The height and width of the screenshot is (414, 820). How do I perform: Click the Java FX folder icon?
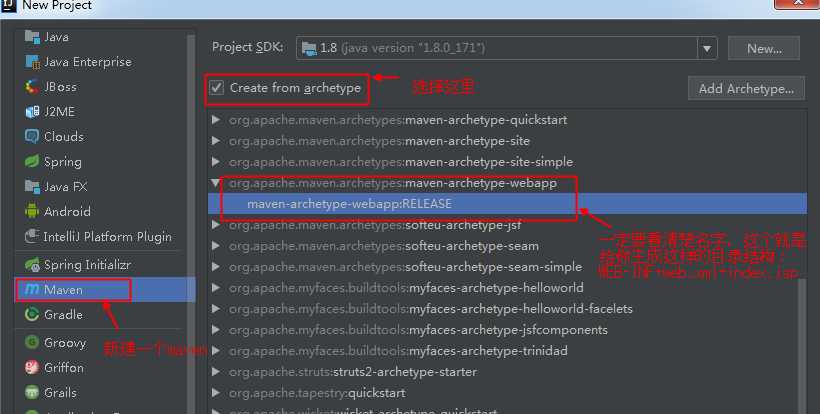tap(32, 187)
